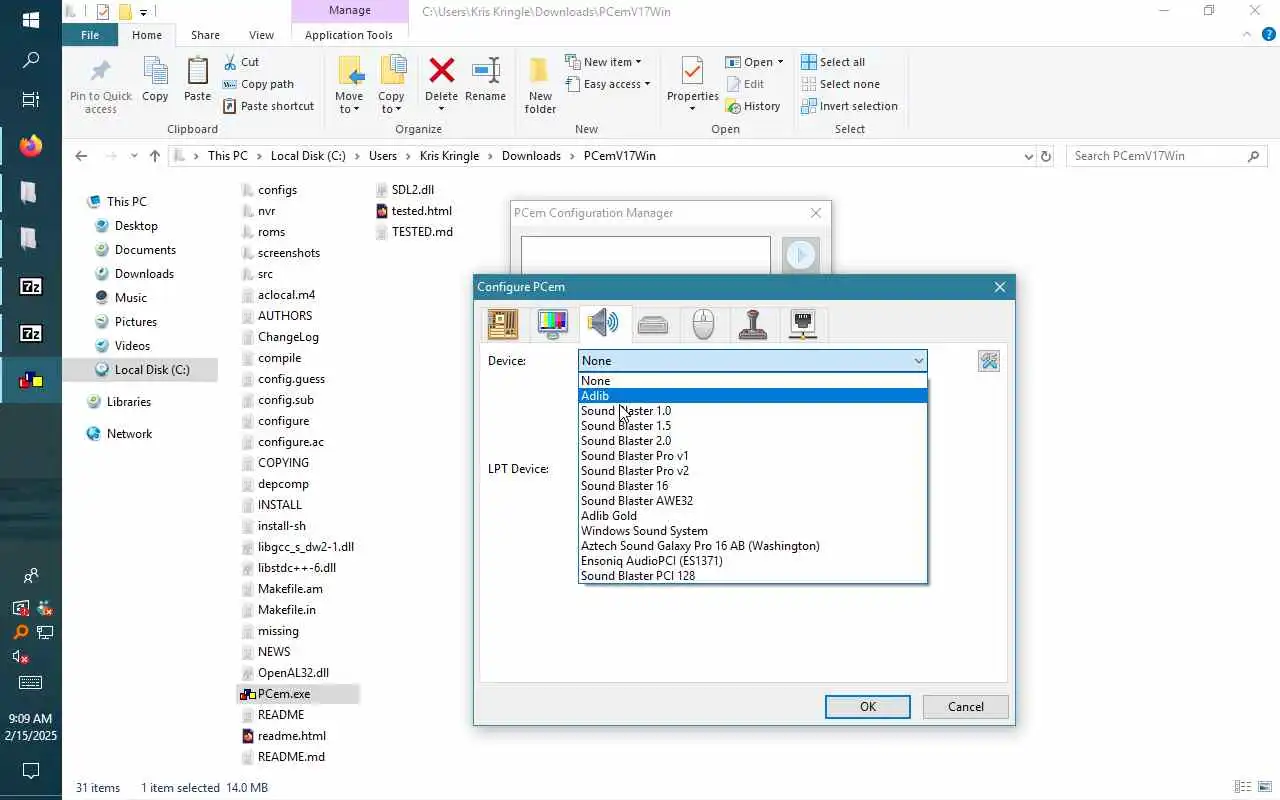Select the tested.html file
This screenshot has height=800, width=1280.
421,211
